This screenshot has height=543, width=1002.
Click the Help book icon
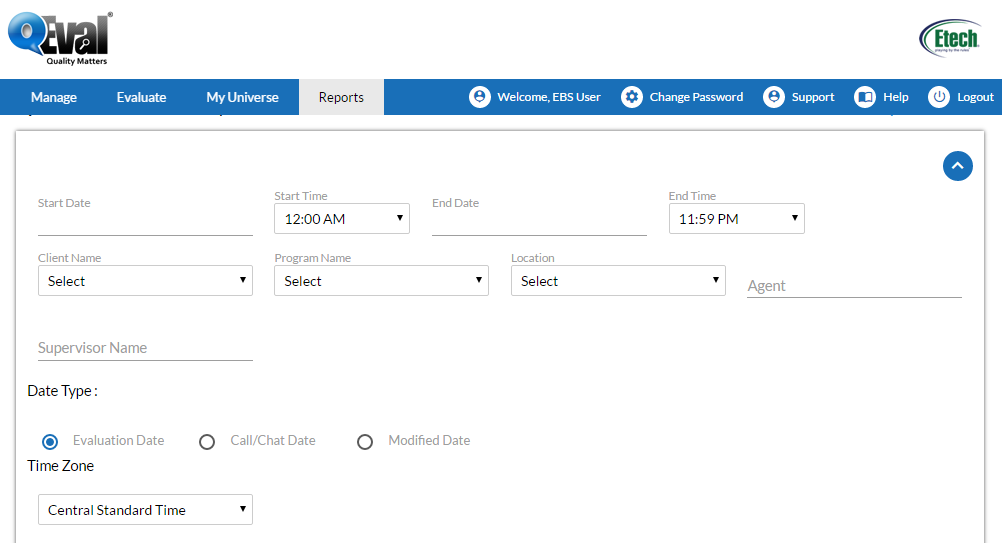click(864, 97)
